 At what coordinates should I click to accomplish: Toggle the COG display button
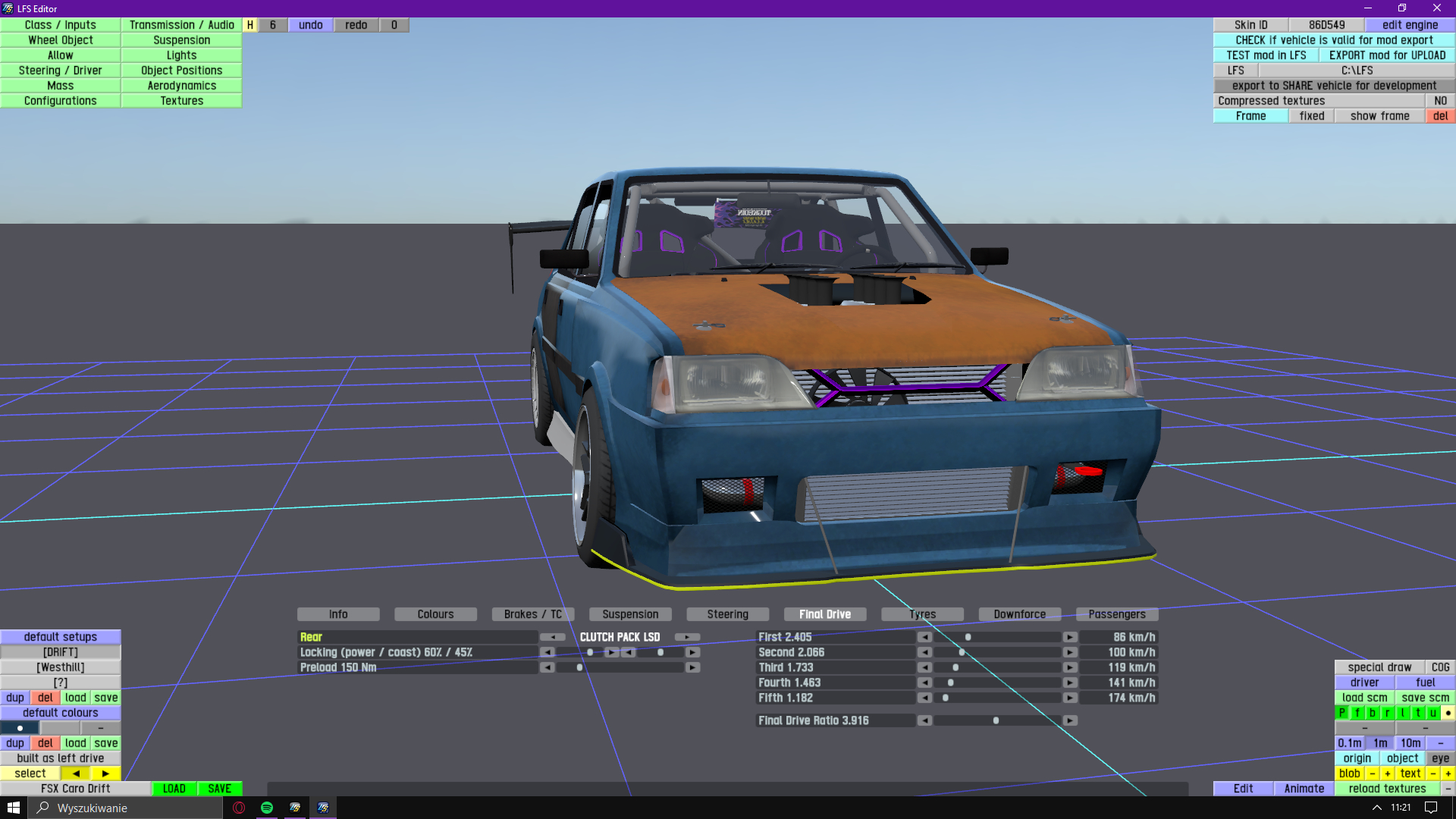click(x=1440, y=667)
